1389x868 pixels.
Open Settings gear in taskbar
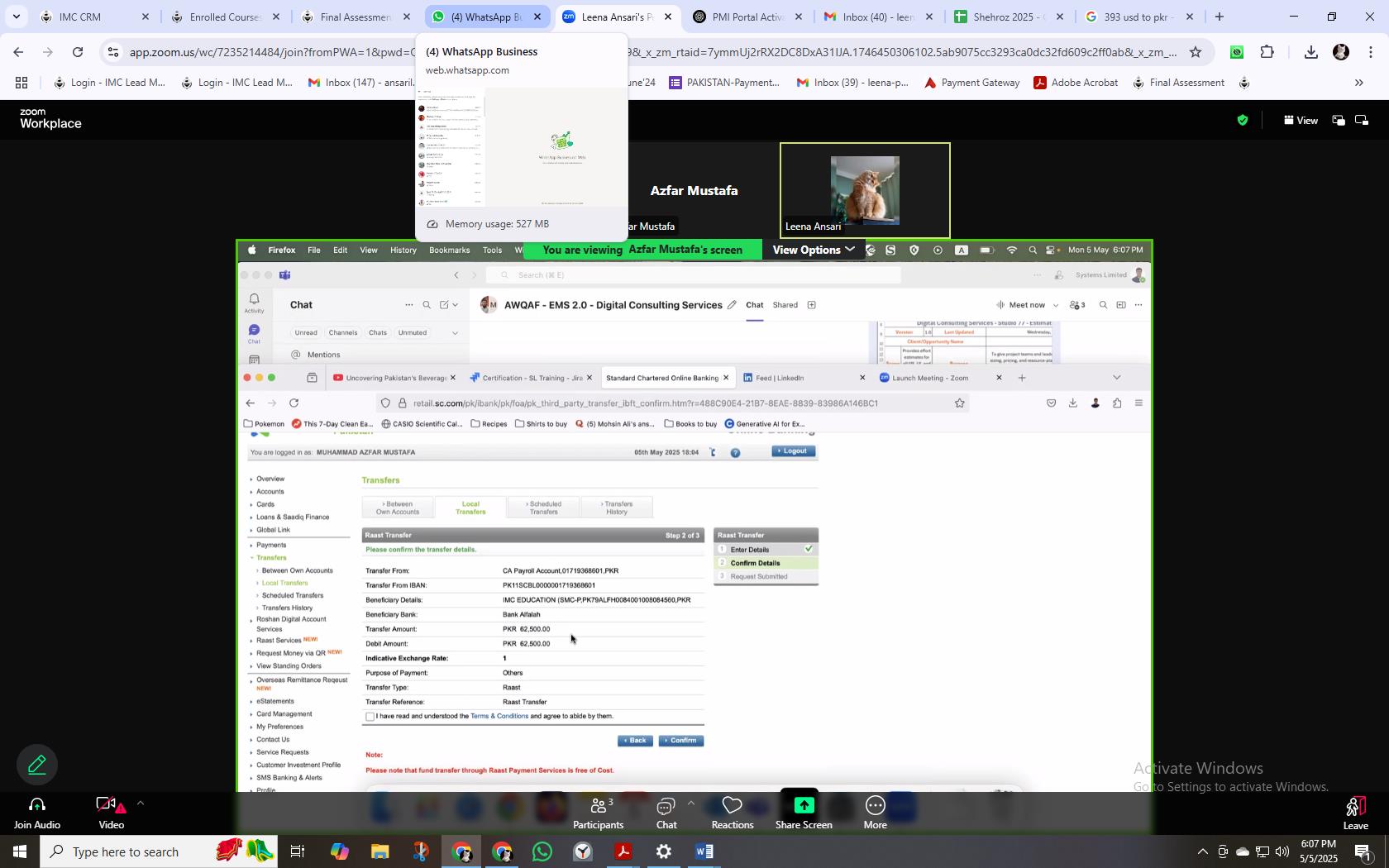coord(664,851)
